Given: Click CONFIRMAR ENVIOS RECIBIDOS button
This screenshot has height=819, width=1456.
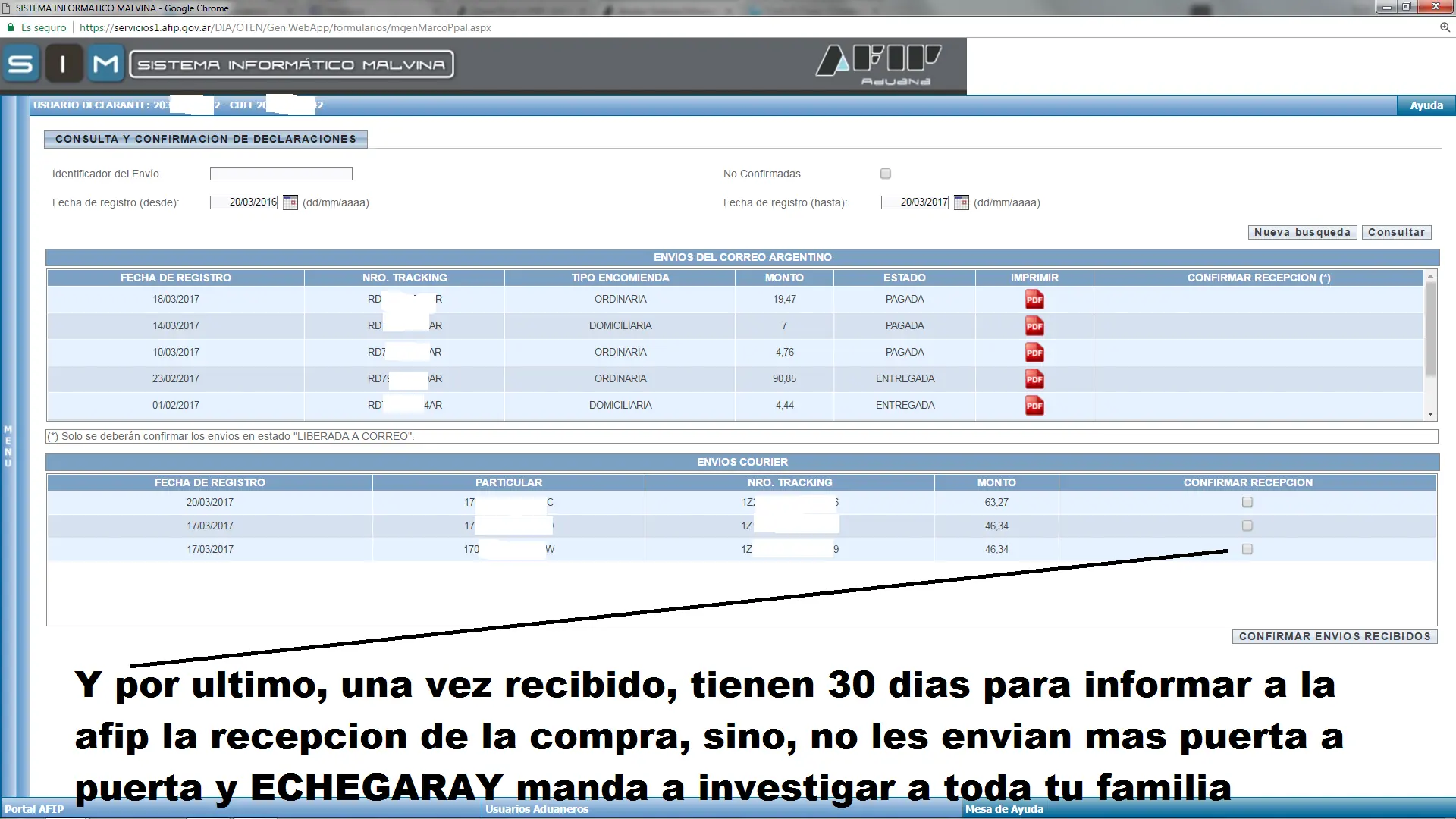Looking at the screenshot, I should coord(1335,636).
